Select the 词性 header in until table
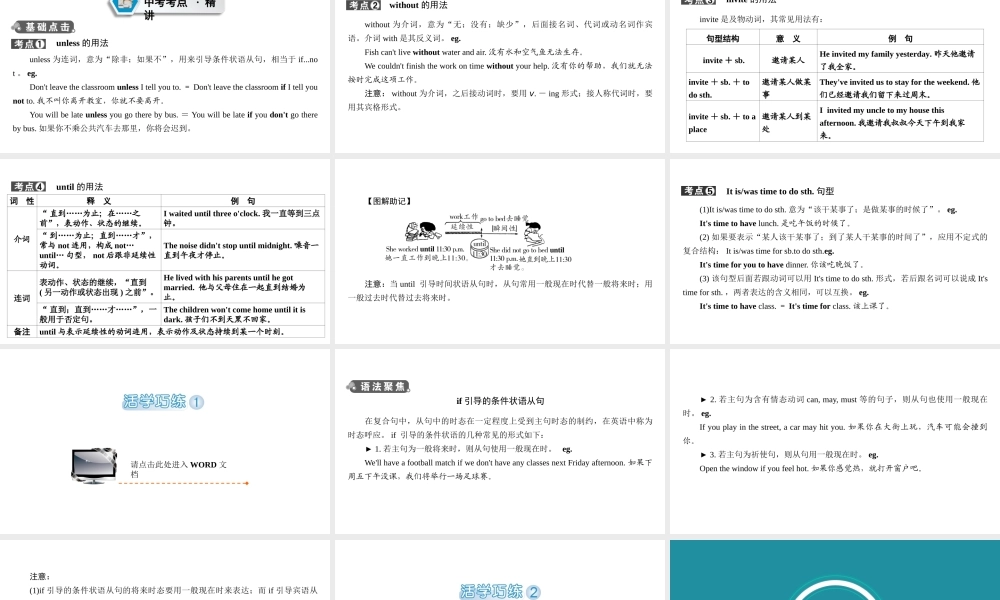This screenshot has height=600, width=1000. [22, 201]
